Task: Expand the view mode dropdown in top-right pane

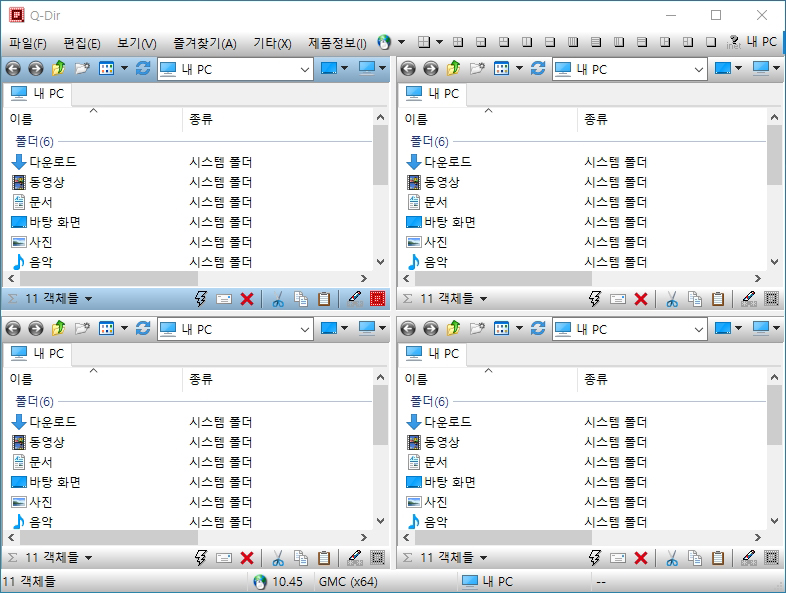Action: [519, 68]
